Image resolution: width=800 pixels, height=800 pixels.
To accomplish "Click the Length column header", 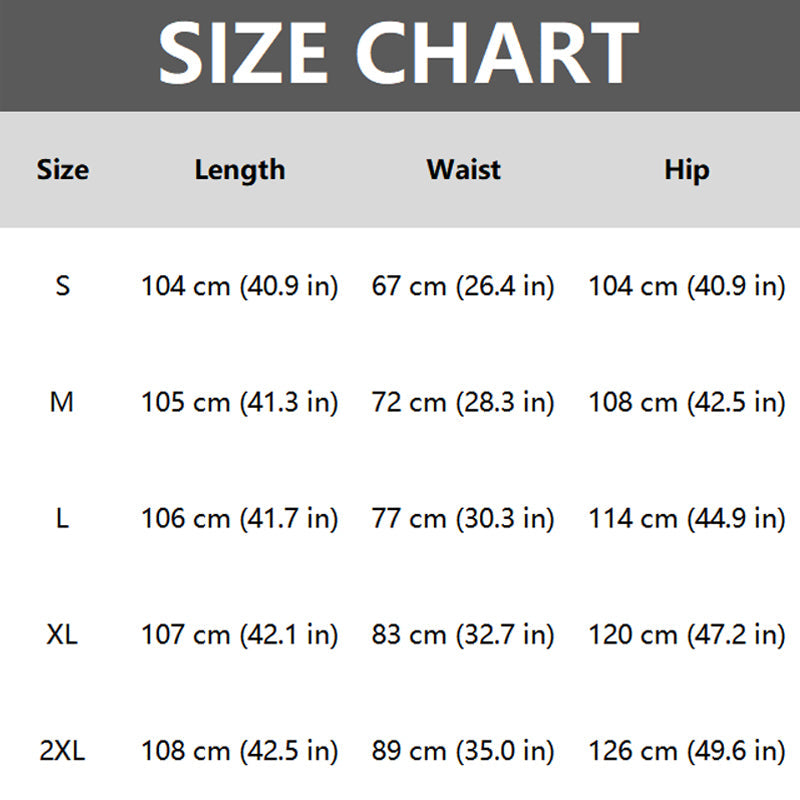I will pos(240,170).
